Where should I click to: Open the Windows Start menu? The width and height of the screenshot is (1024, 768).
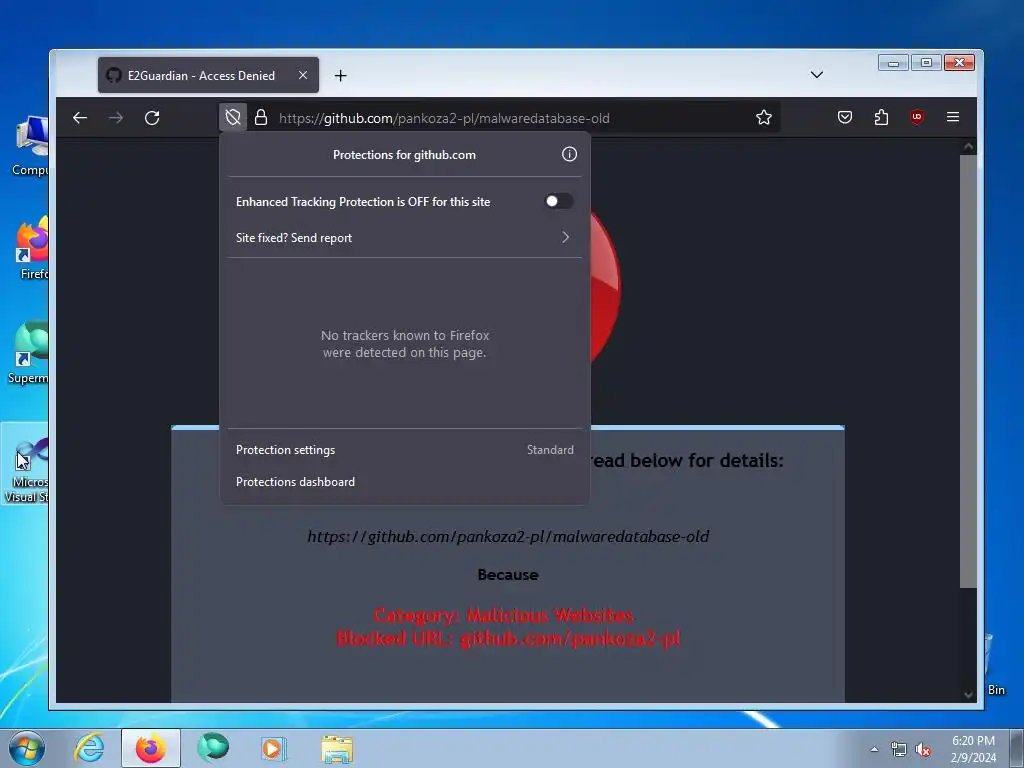[26, 748]
